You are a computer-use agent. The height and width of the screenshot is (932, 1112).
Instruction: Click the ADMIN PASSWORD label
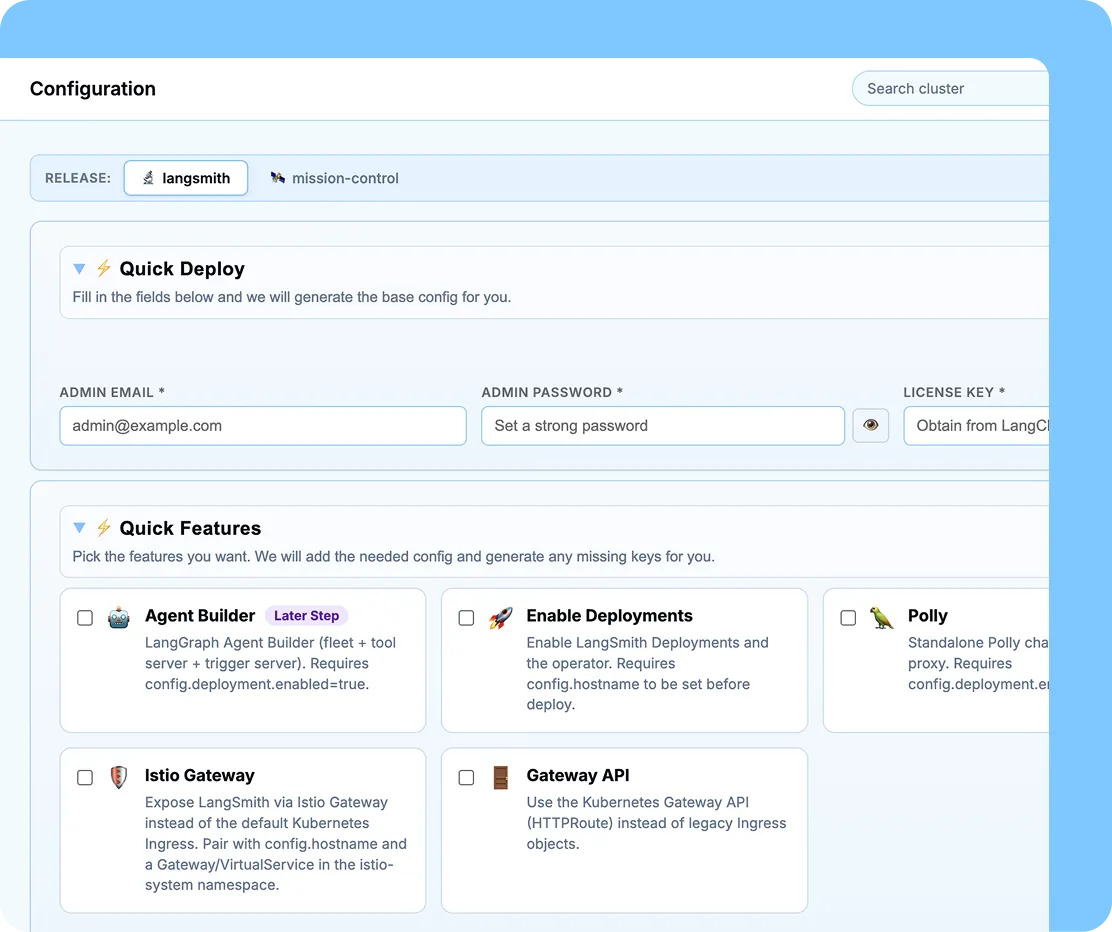(552, 392)
